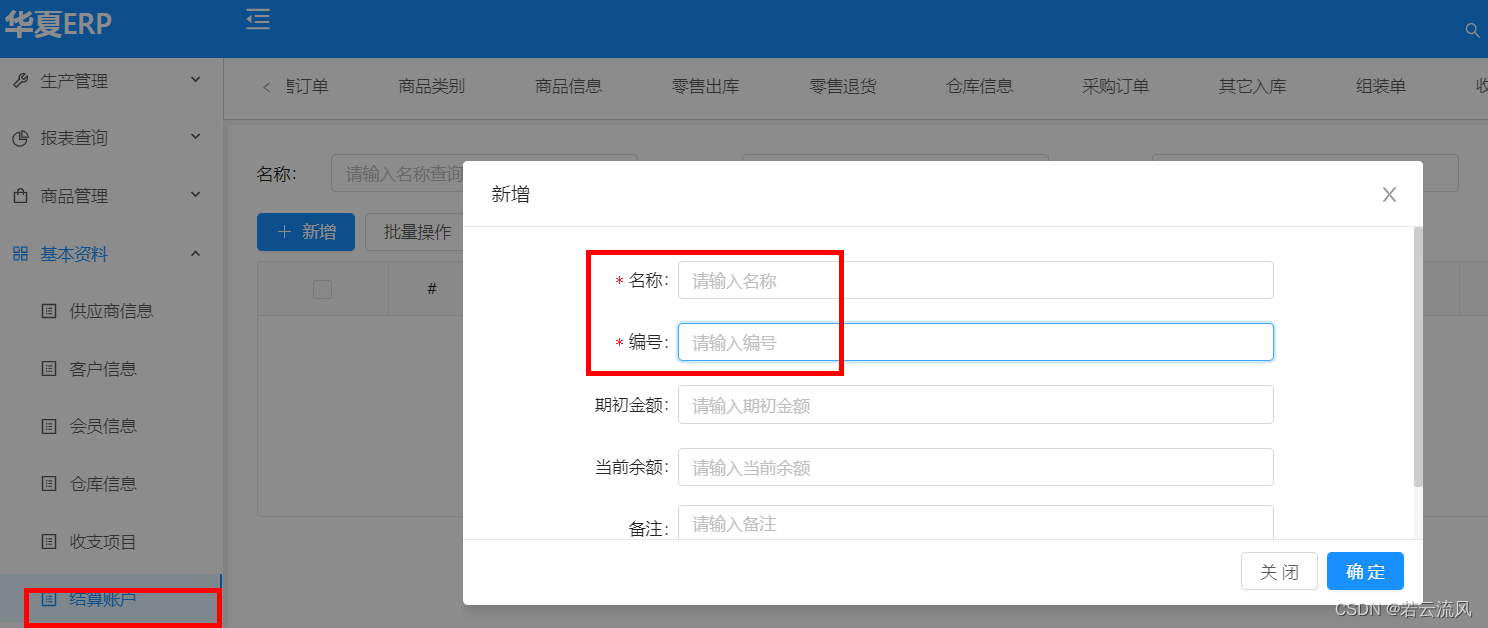Image resolution: width=1488 pixels, height=628 pixels.
Task: Click the list icon beside 仓库信息 in sidebar
Action: click(49, 484)
